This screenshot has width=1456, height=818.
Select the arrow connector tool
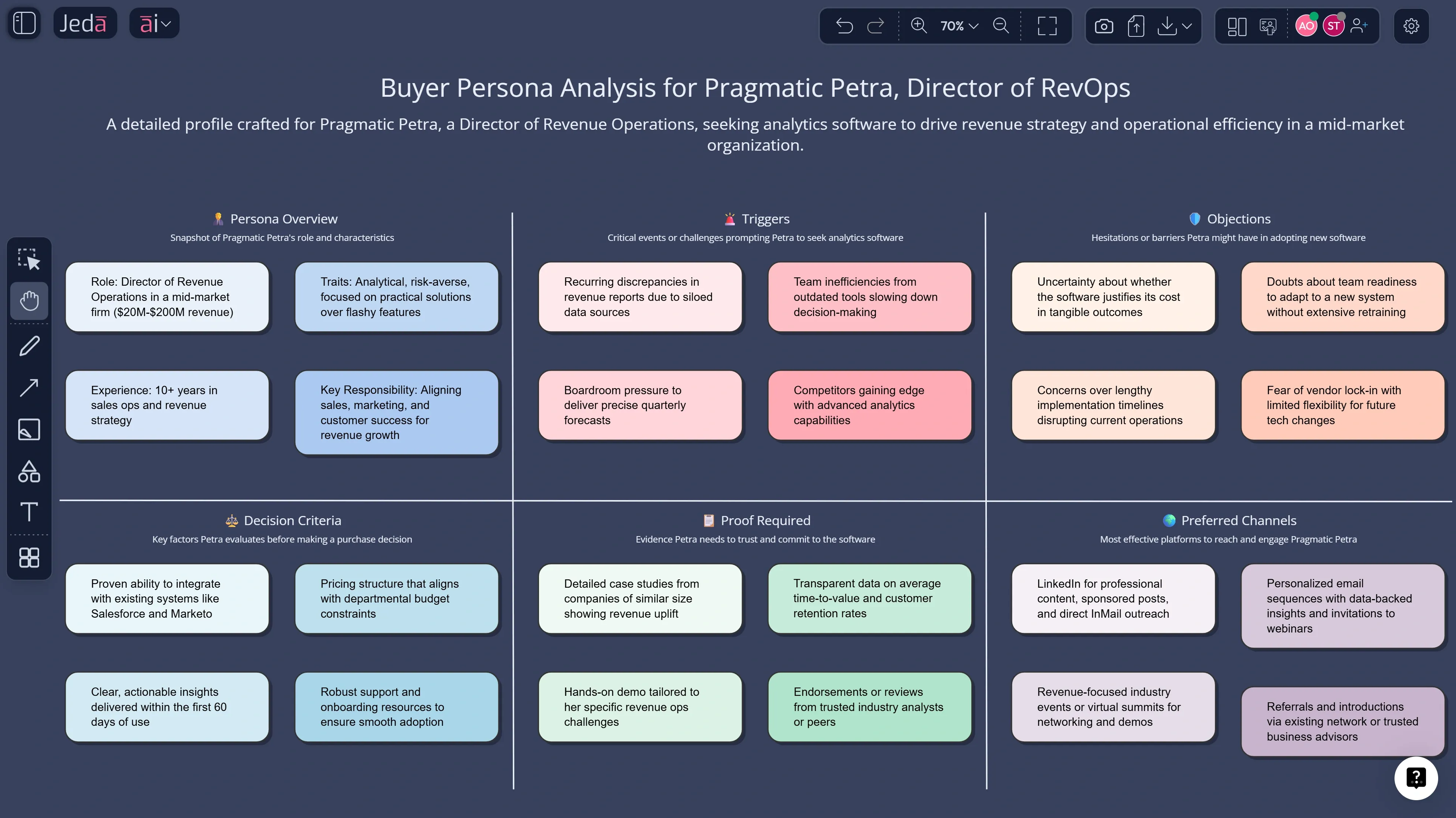tap(29, 387)
